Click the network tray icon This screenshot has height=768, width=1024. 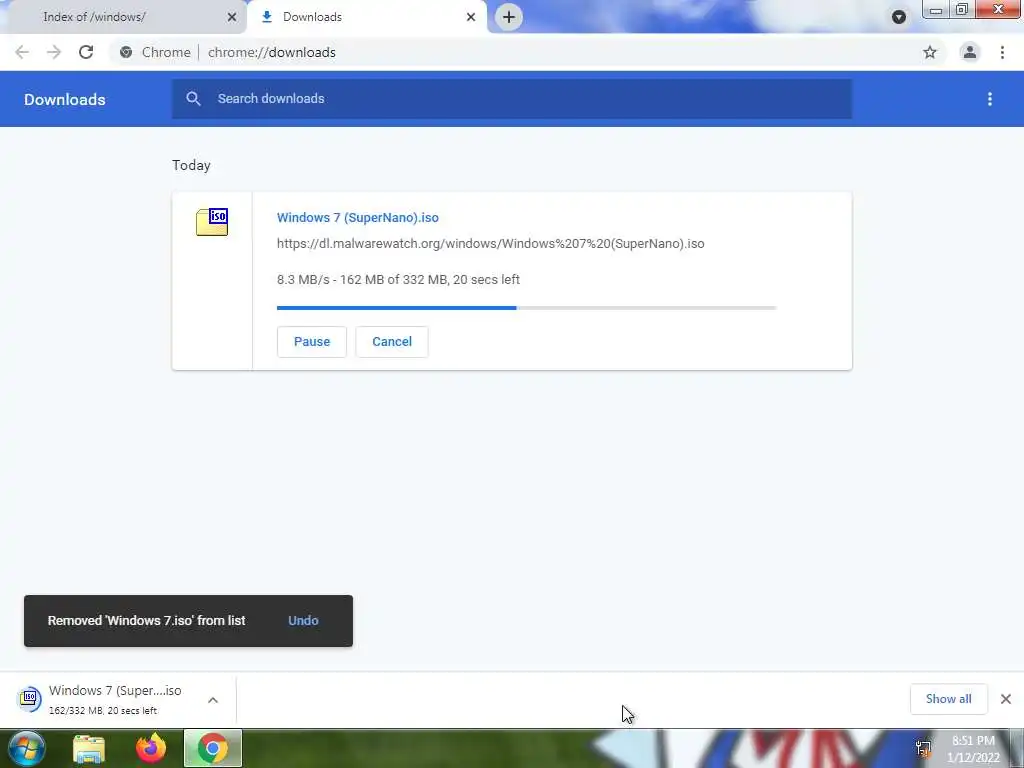pyautogui.click(x=923, y=748)
